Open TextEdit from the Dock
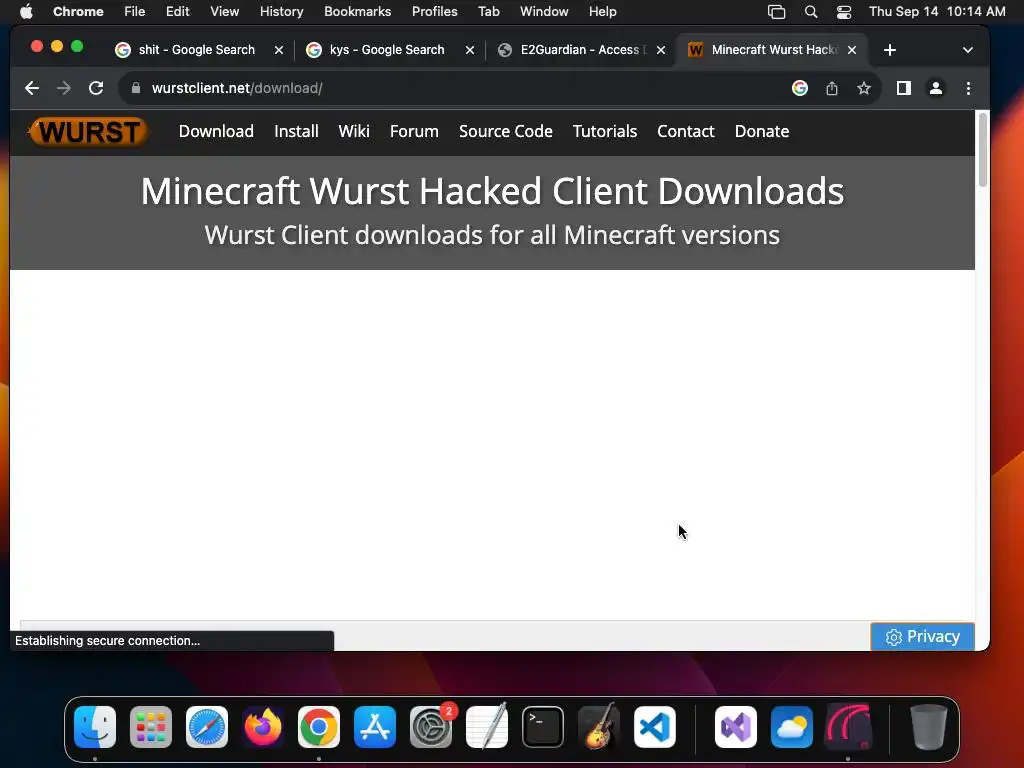 point(487,727)
